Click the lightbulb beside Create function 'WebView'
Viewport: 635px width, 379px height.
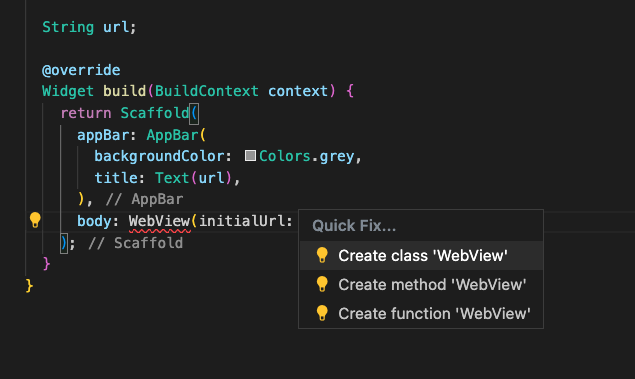tap(322, 313)
